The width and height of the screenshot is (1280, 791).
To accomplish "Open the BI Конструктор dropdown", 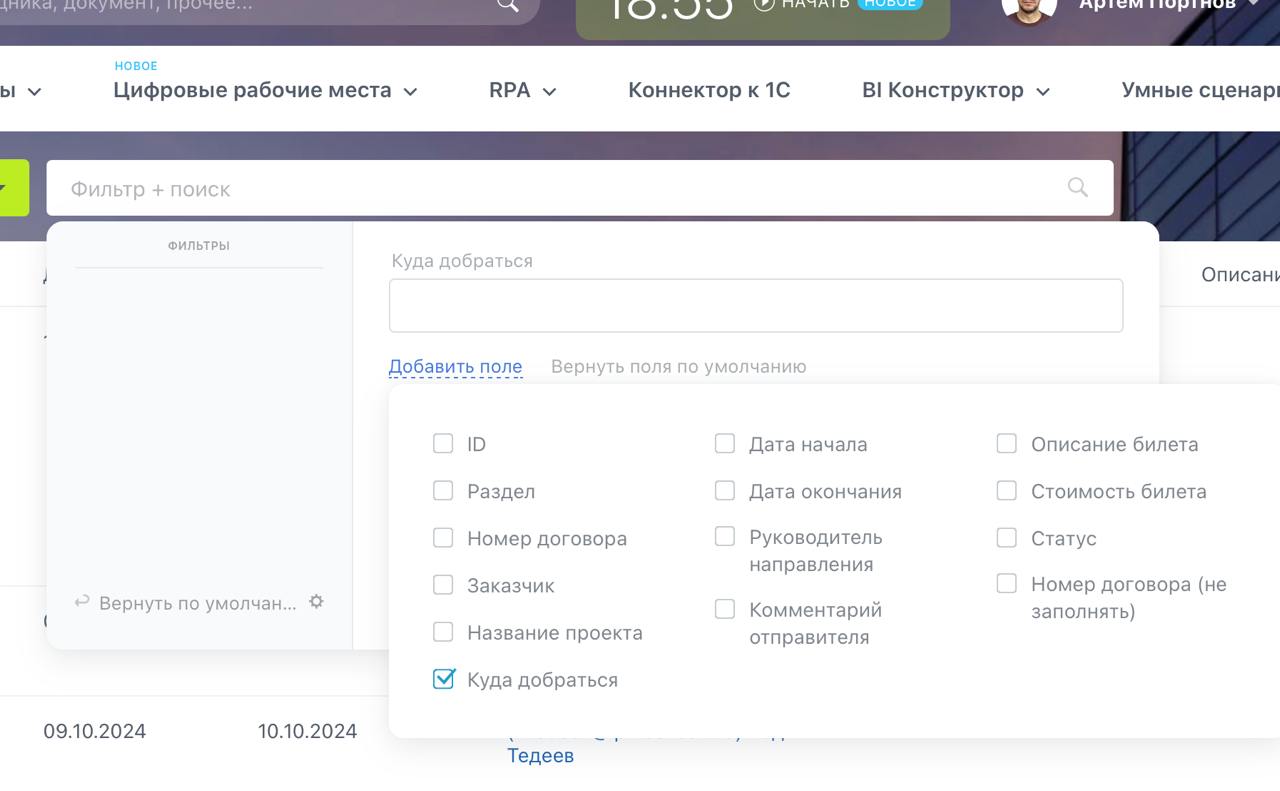I will pyautogui.click(x=955, y=90).
